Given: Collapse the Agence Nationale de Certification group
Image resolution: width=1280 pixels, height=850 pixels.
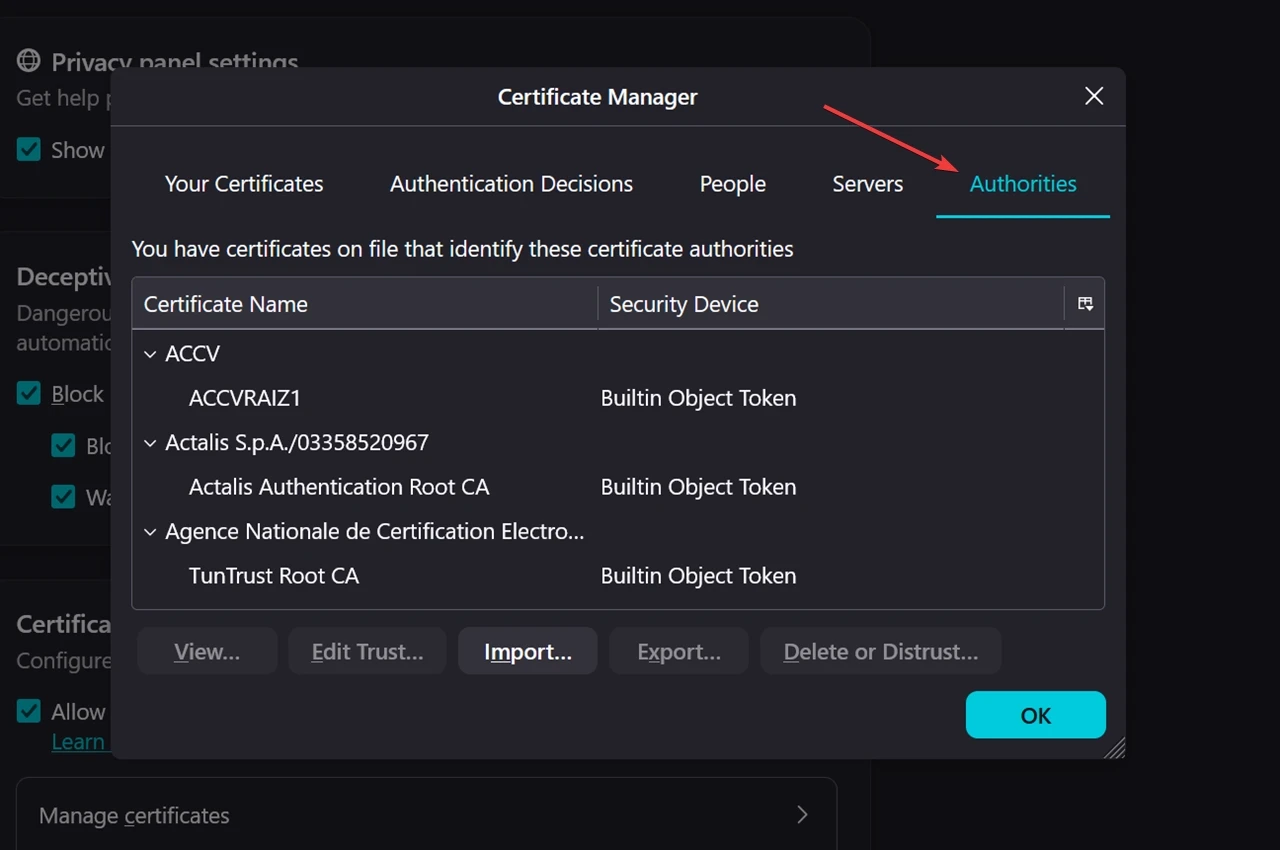Looking at the screenshot, I should (x=150, y=532).
